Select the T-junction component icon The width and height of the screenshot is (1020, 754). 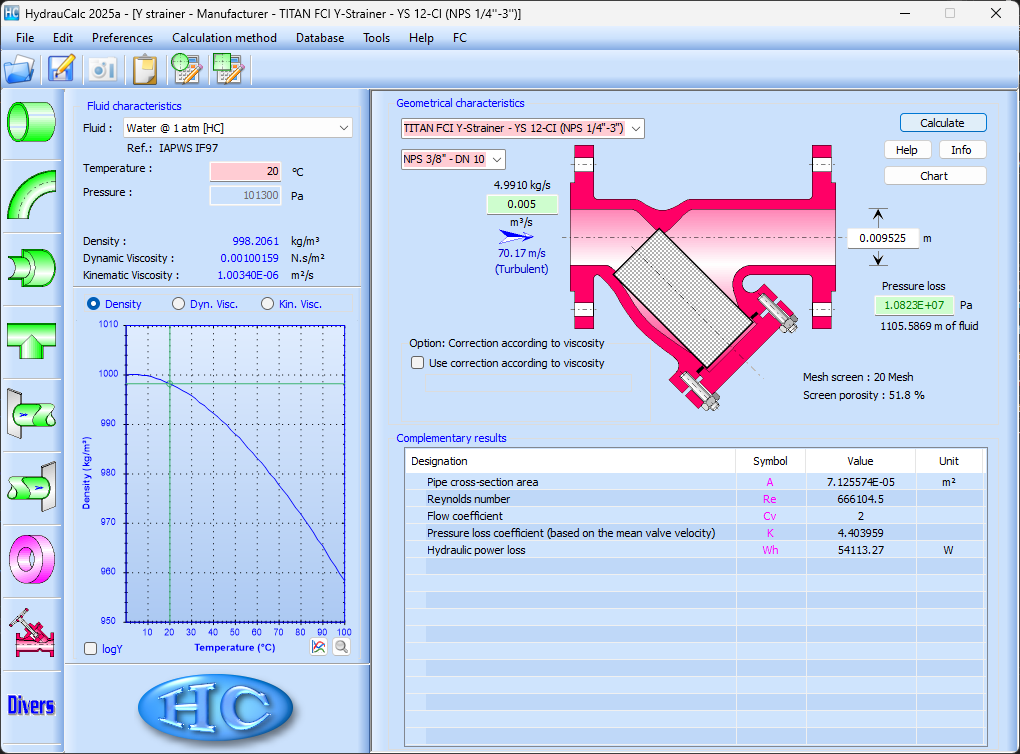point(32,342)
